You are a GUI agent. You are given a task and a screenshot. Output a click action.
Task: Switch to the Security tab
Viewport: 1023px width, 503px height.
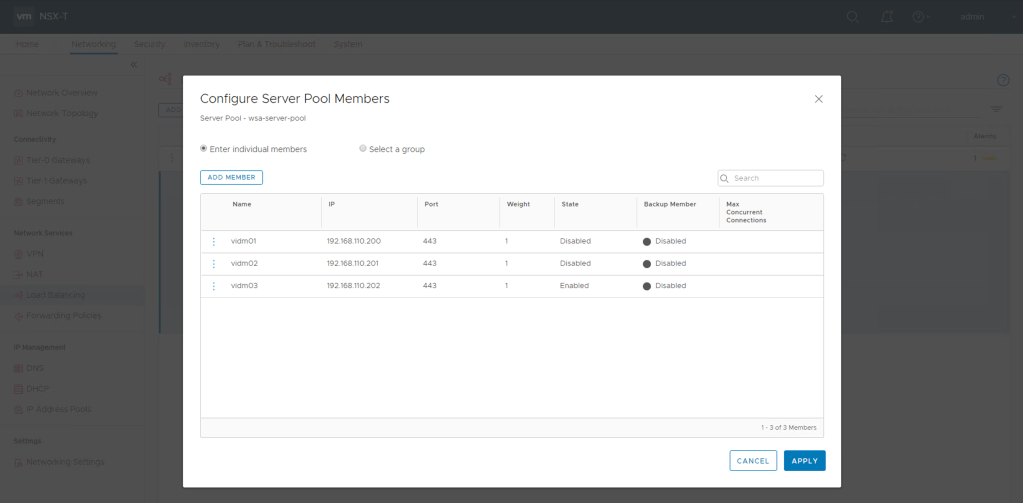tap(149, 44)
